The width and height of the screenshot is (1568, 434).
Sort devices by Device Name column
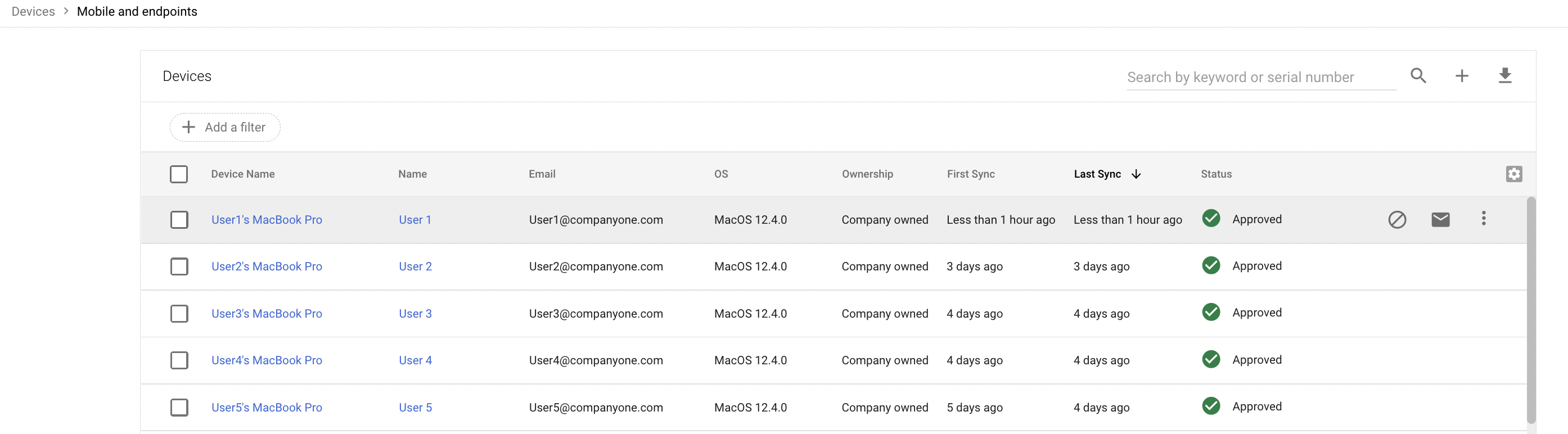pyautogui.click(x=242, y=174)
